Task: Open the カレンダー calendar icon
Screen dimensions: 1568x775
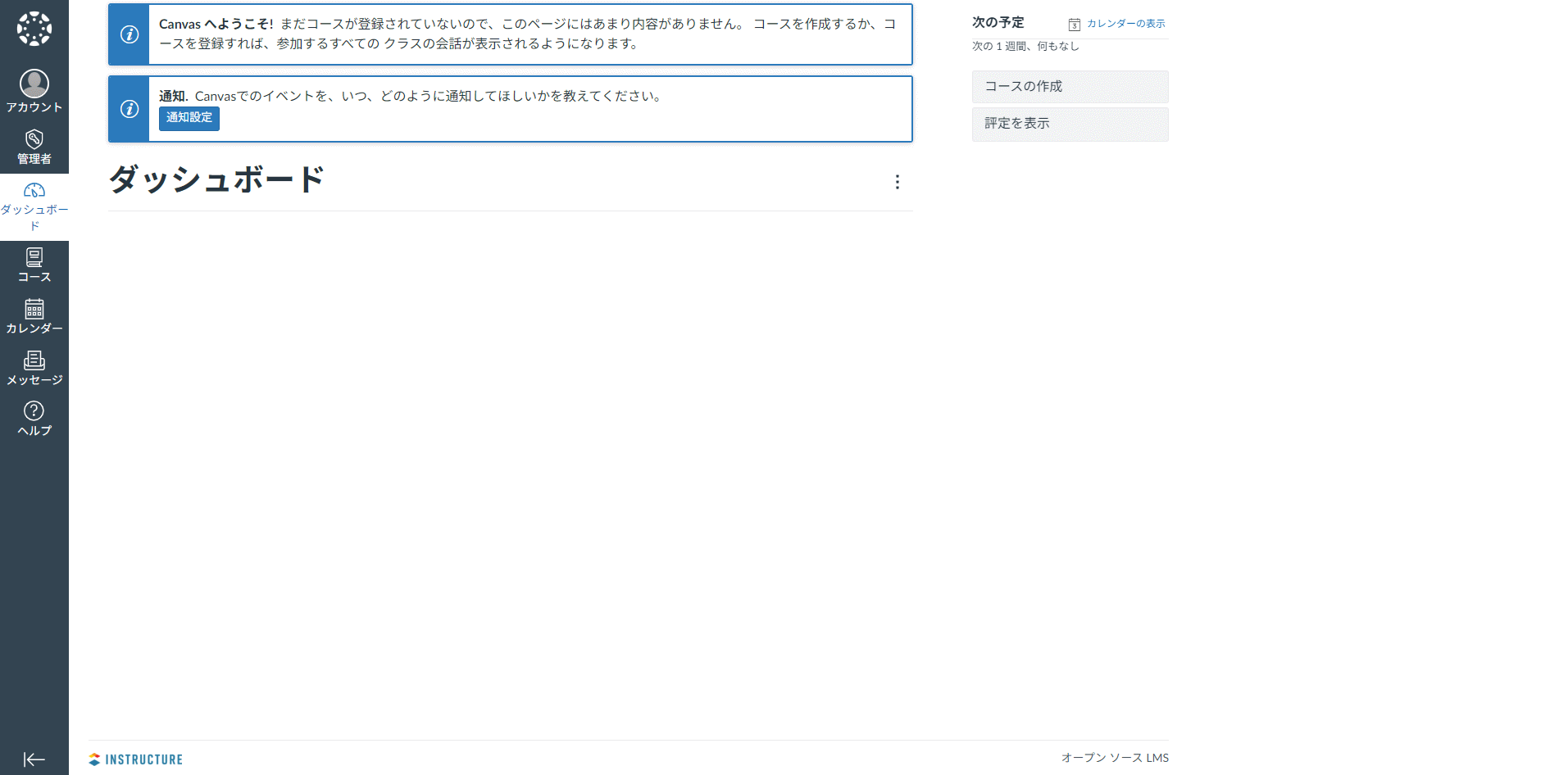Action: click(34, 309)
